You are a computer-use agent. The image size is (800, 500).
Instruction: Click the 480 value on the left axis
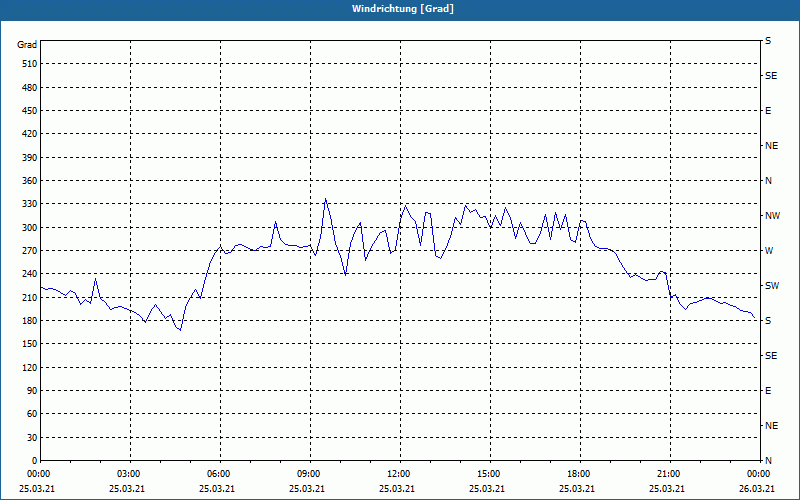(30, 88)
